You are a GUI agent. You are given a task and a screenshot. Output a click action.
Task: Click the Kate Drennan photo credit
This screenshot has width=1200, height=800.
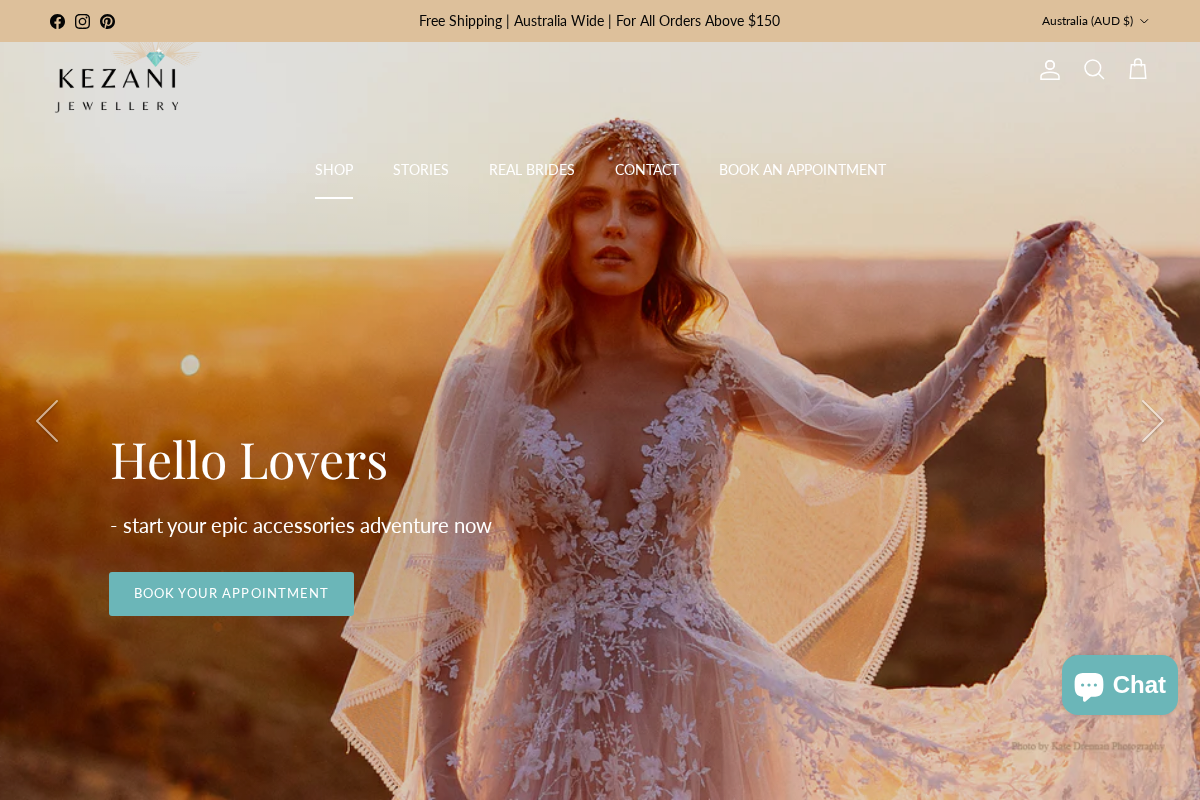click(x=1085, y=745)
